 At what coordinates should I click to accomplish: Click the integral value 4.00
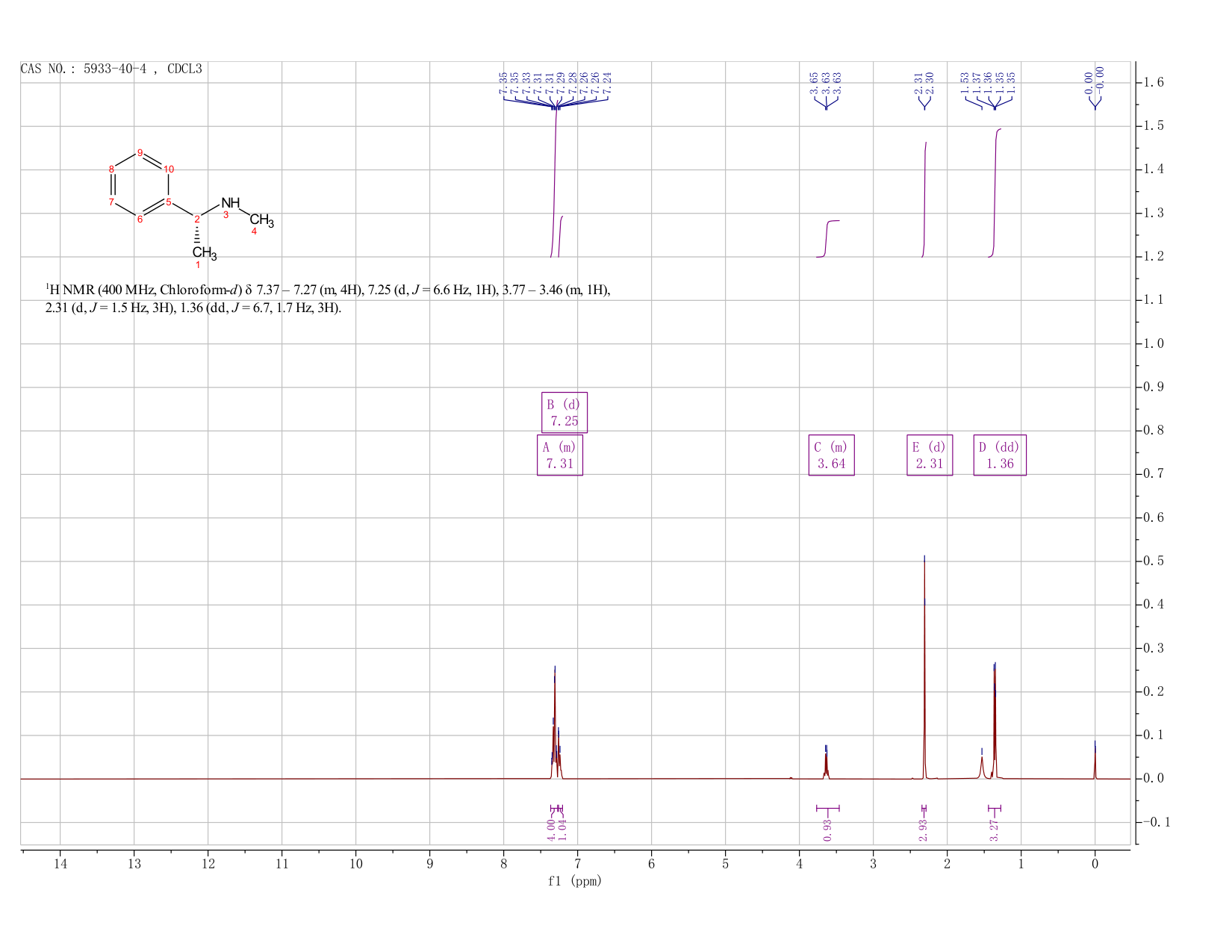[x=552, y=830]
